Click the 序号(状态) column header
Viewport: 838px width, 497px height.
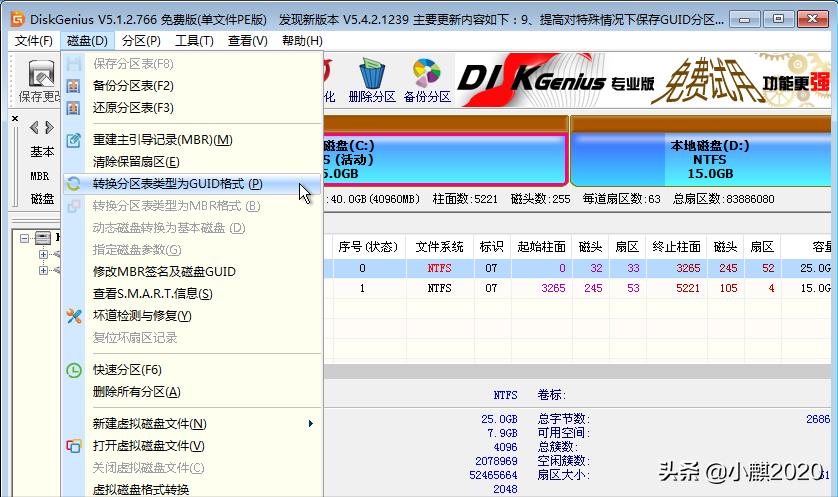pos(368,247)
